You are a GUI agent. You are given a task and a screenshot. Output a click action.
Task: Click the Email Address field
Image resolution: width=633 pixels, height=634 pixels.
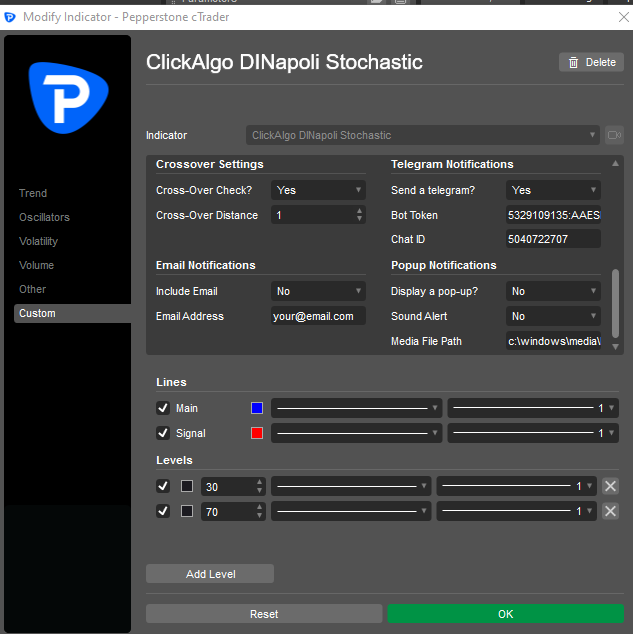click(x=318, y=316)
